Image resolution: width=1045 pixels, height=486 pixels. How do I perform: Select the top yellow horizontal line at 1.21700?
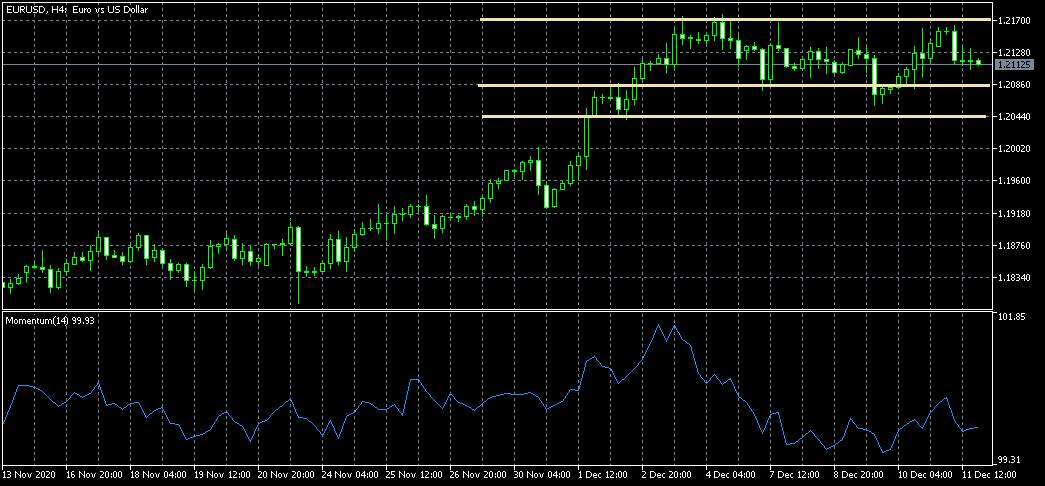735,20
